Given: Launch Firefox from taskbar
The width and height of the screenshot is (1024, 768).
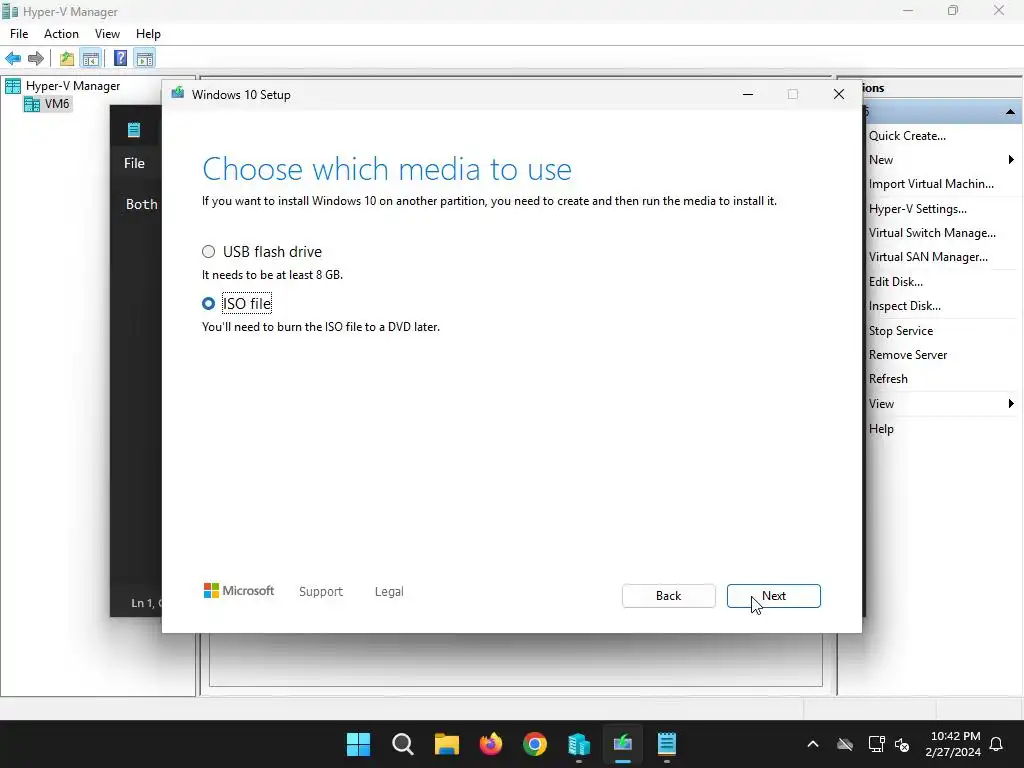Looking at the screenshot, I should click(491, 744).
